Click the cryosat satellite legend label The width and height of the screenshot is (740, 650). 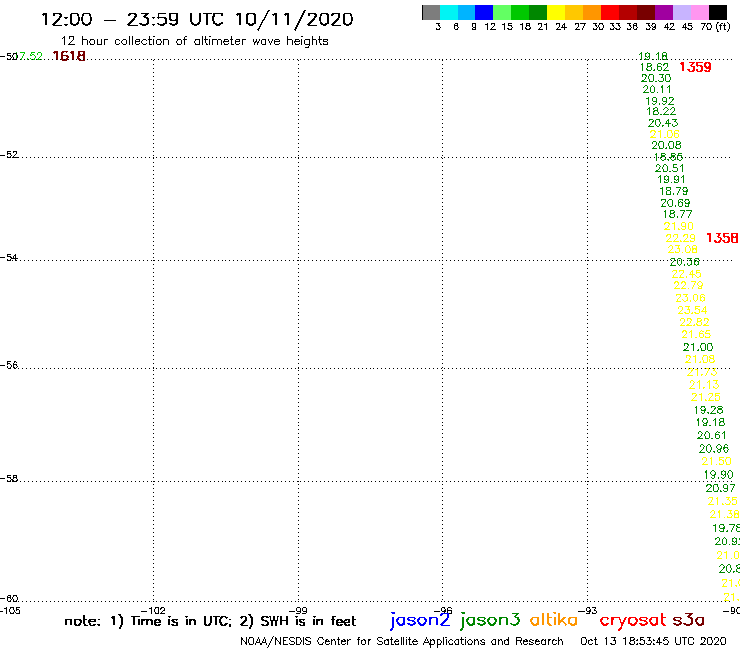(633, 620)
